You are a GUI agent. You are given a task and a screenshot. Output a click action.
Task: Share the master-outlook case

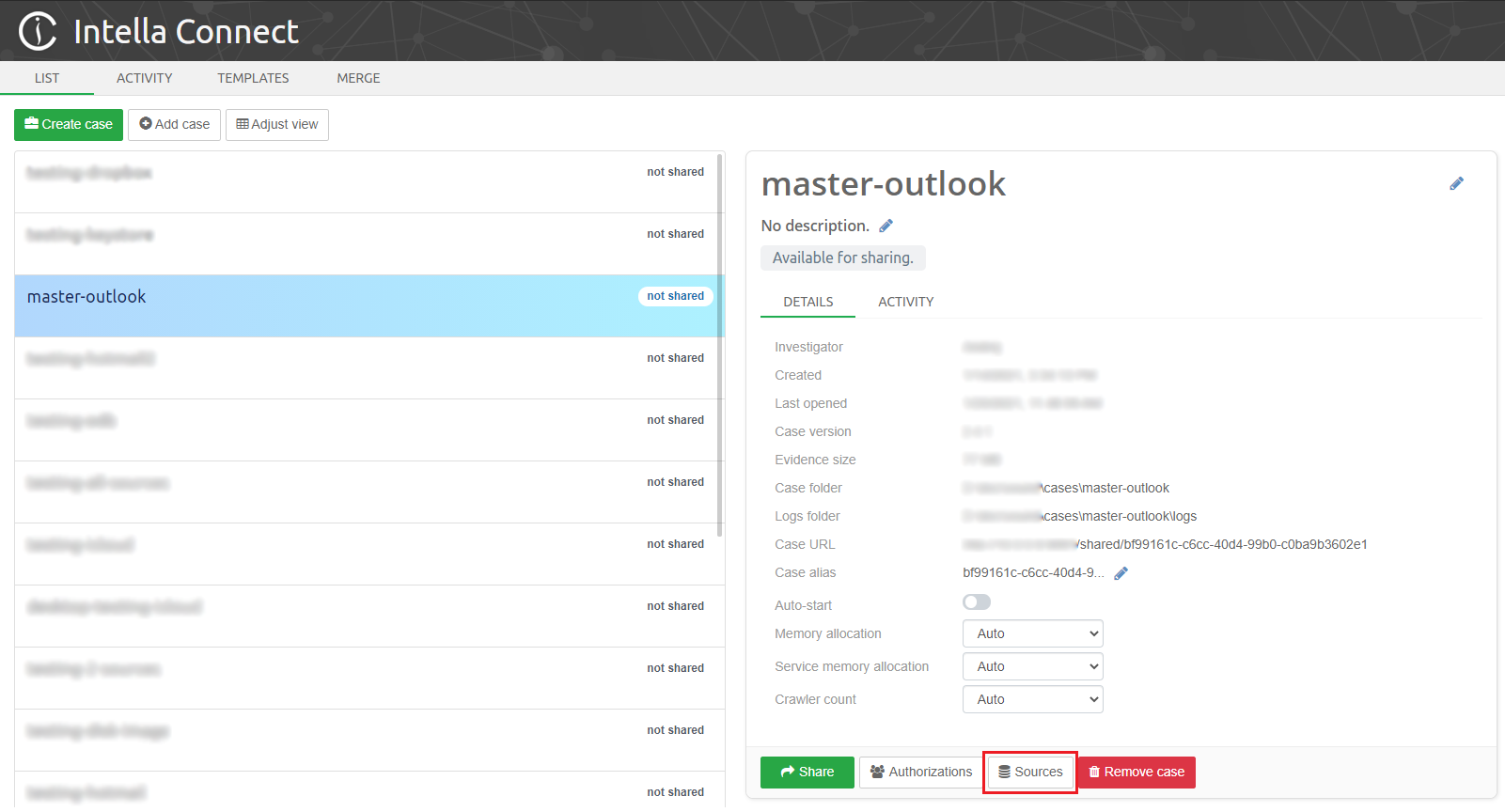(807, 772)
